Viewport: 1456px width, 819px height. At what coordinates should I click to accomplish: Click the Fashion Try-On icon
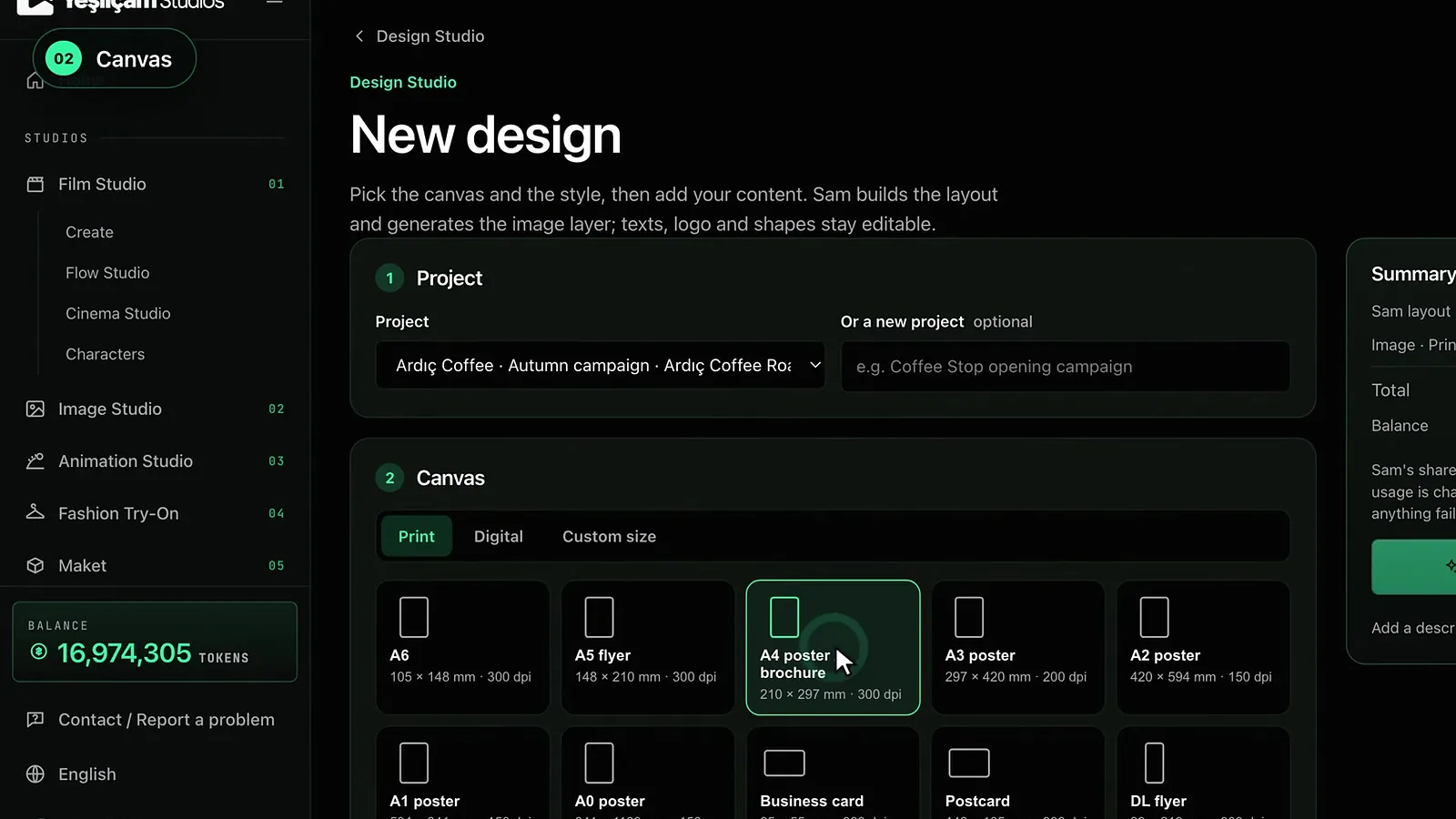(x=35, y=512)
